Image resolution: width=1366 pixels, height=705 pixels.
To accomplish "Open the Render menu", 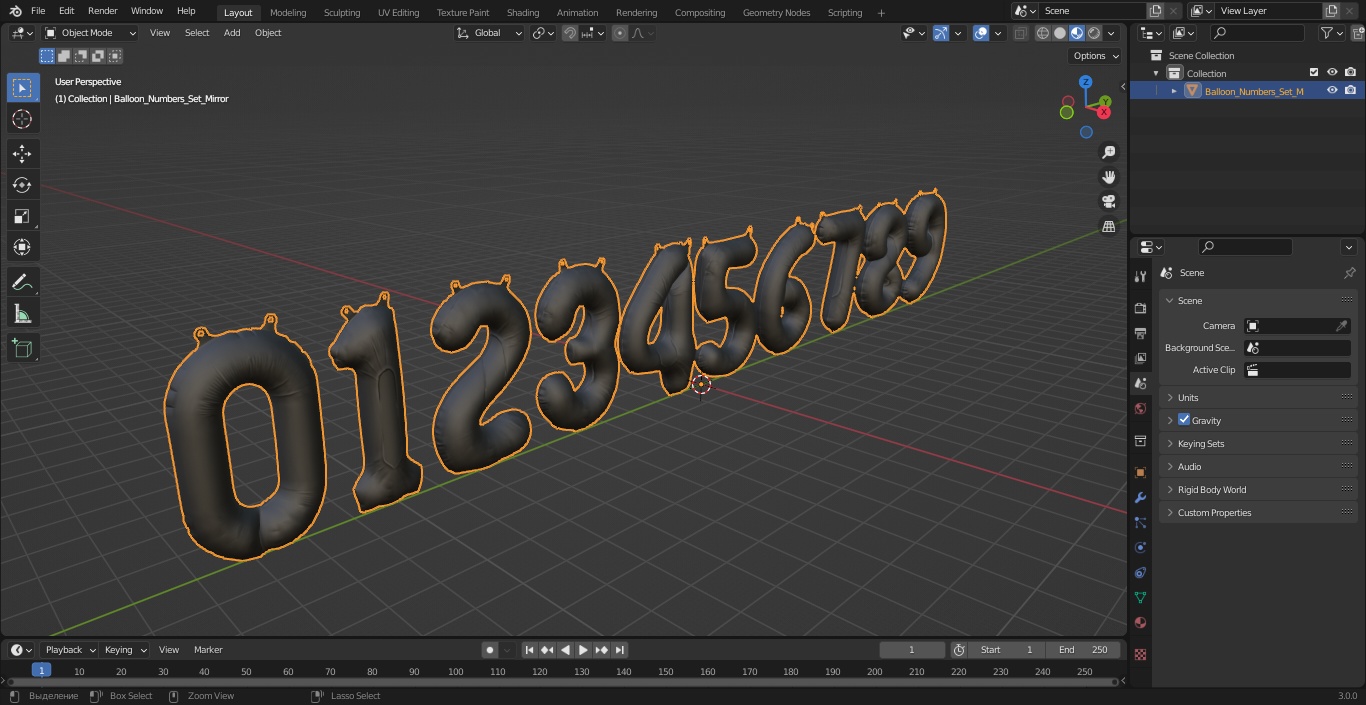I will pyautogui.click(x=103, y=11).
